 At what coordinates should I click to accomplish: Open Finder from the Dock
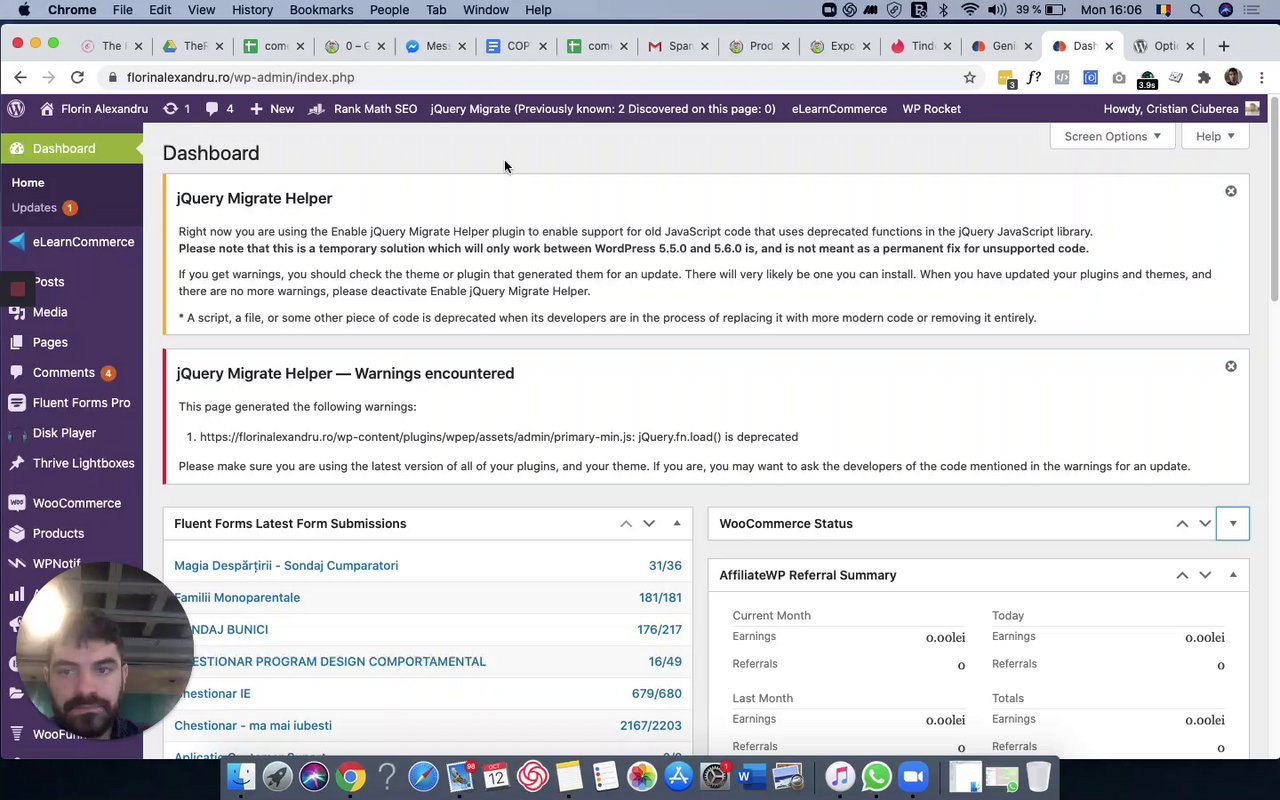pyautogui.click(x=241, y=777)
